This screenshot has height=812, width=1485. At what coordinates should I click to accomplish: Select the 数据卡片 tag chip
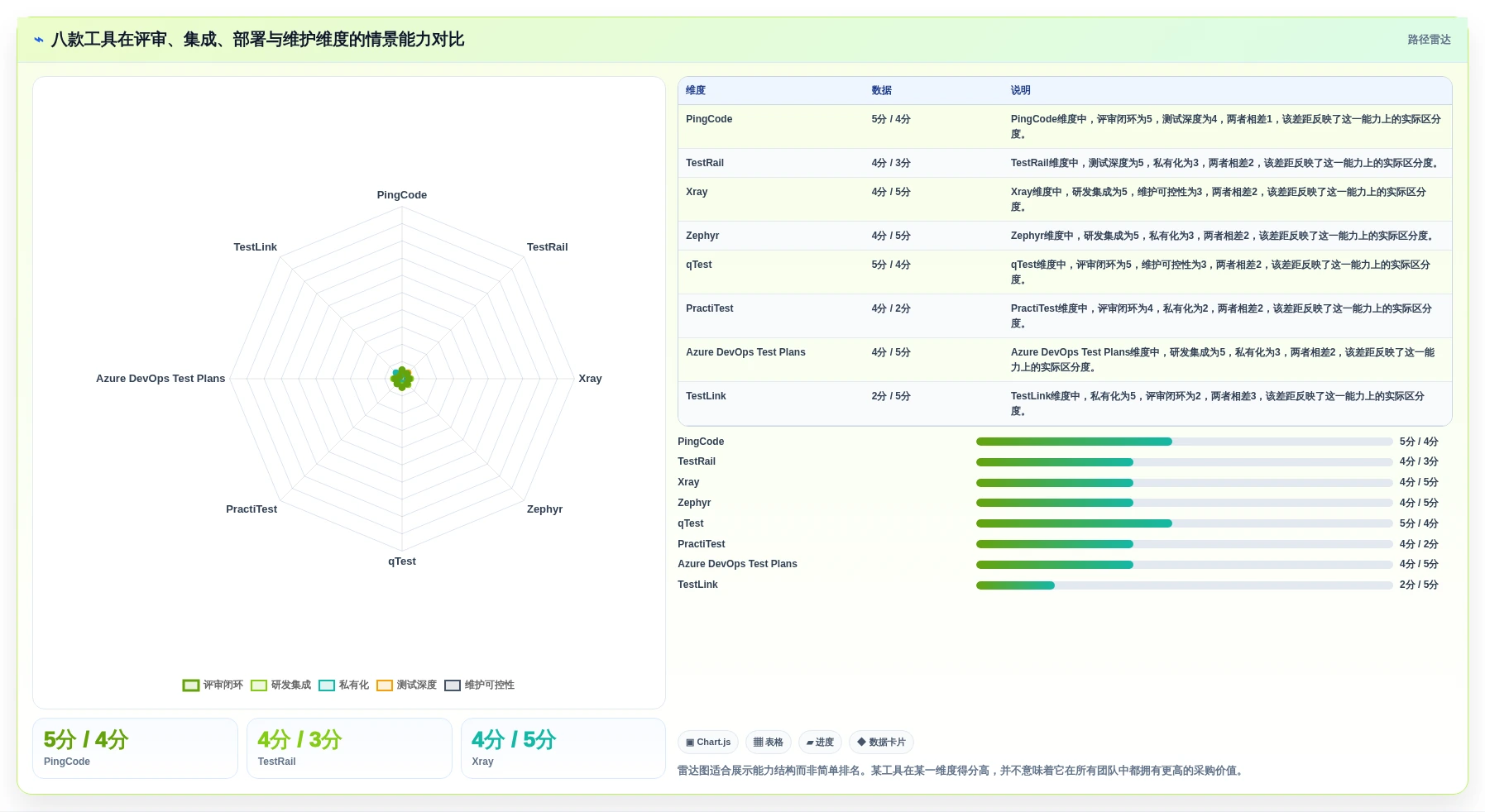tap(881, 743)
